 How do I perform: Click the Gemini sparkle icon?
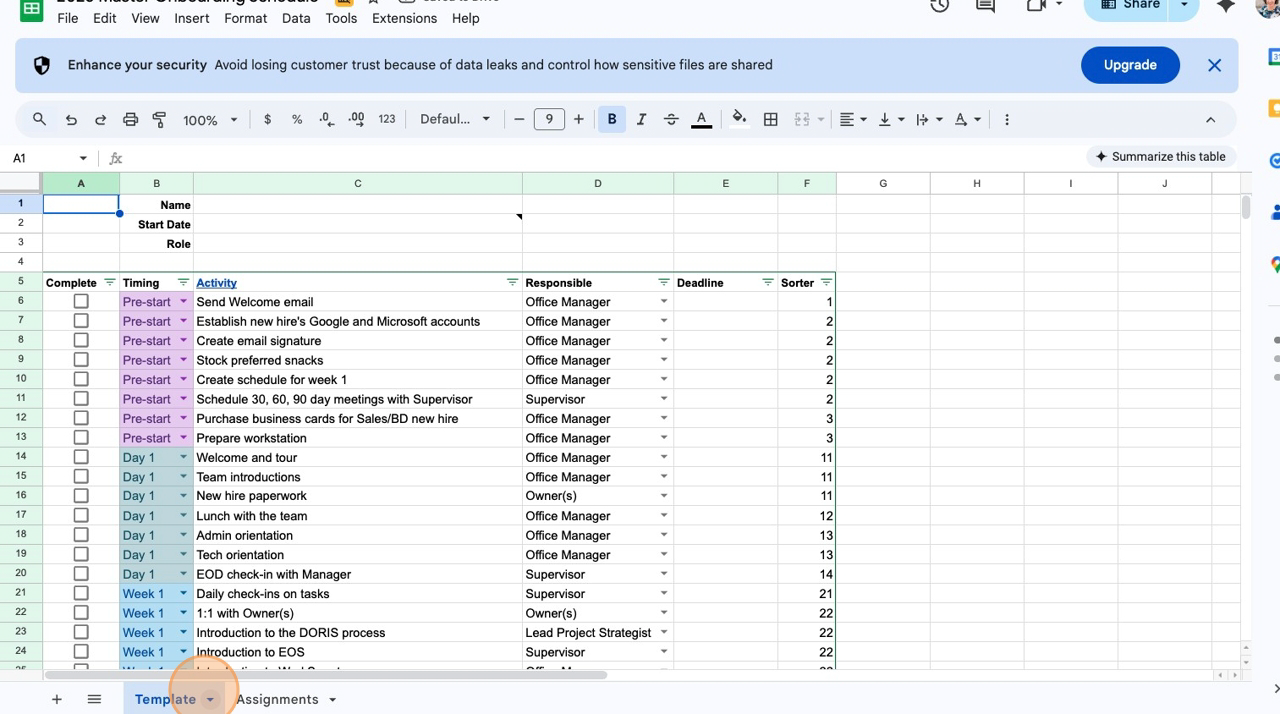(x=1225, y=6)
